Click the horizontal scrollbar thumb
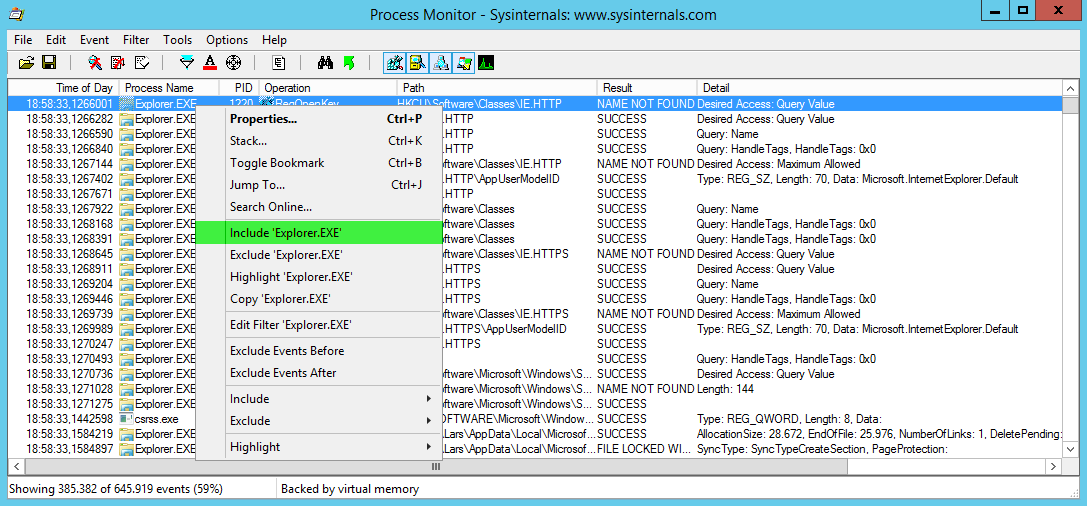This screenshot has height=506, width=1087. (436, 466)
